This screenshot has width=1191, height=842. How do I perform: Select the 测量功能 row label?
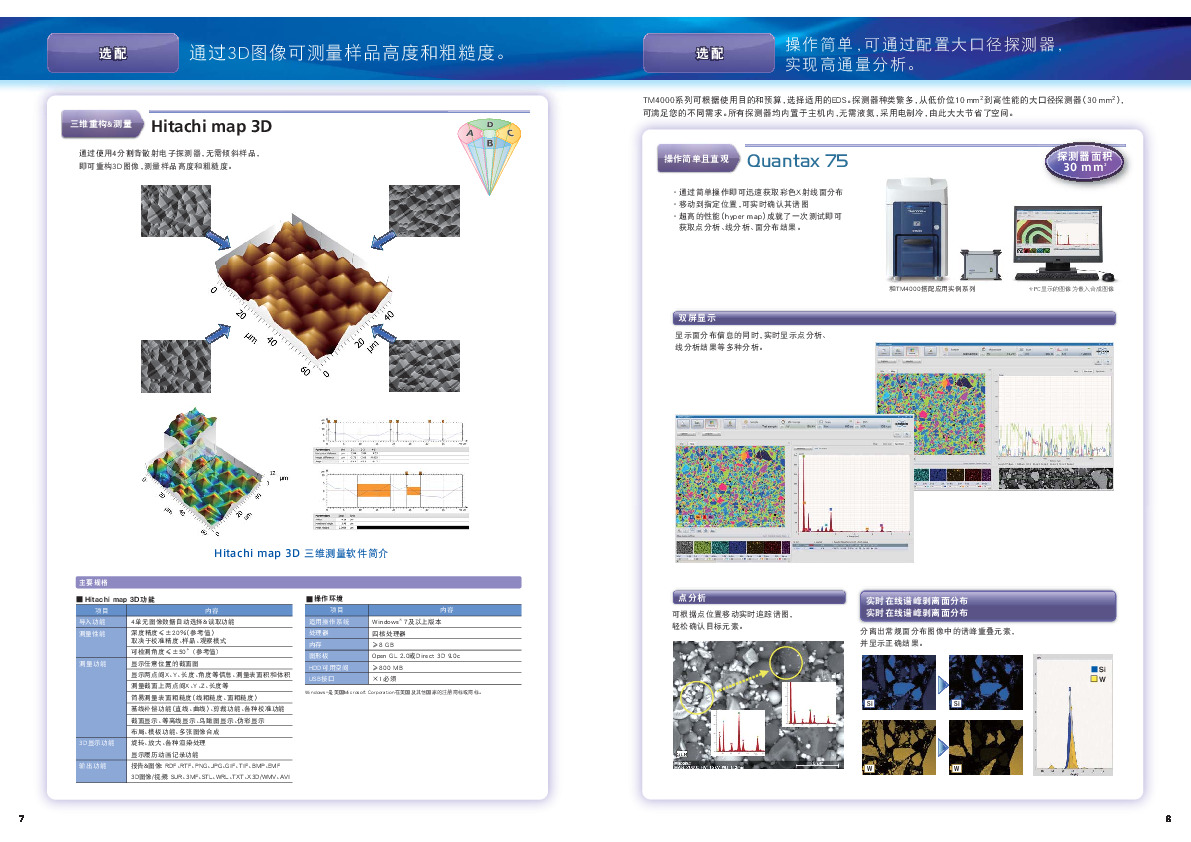pos(100,697)
